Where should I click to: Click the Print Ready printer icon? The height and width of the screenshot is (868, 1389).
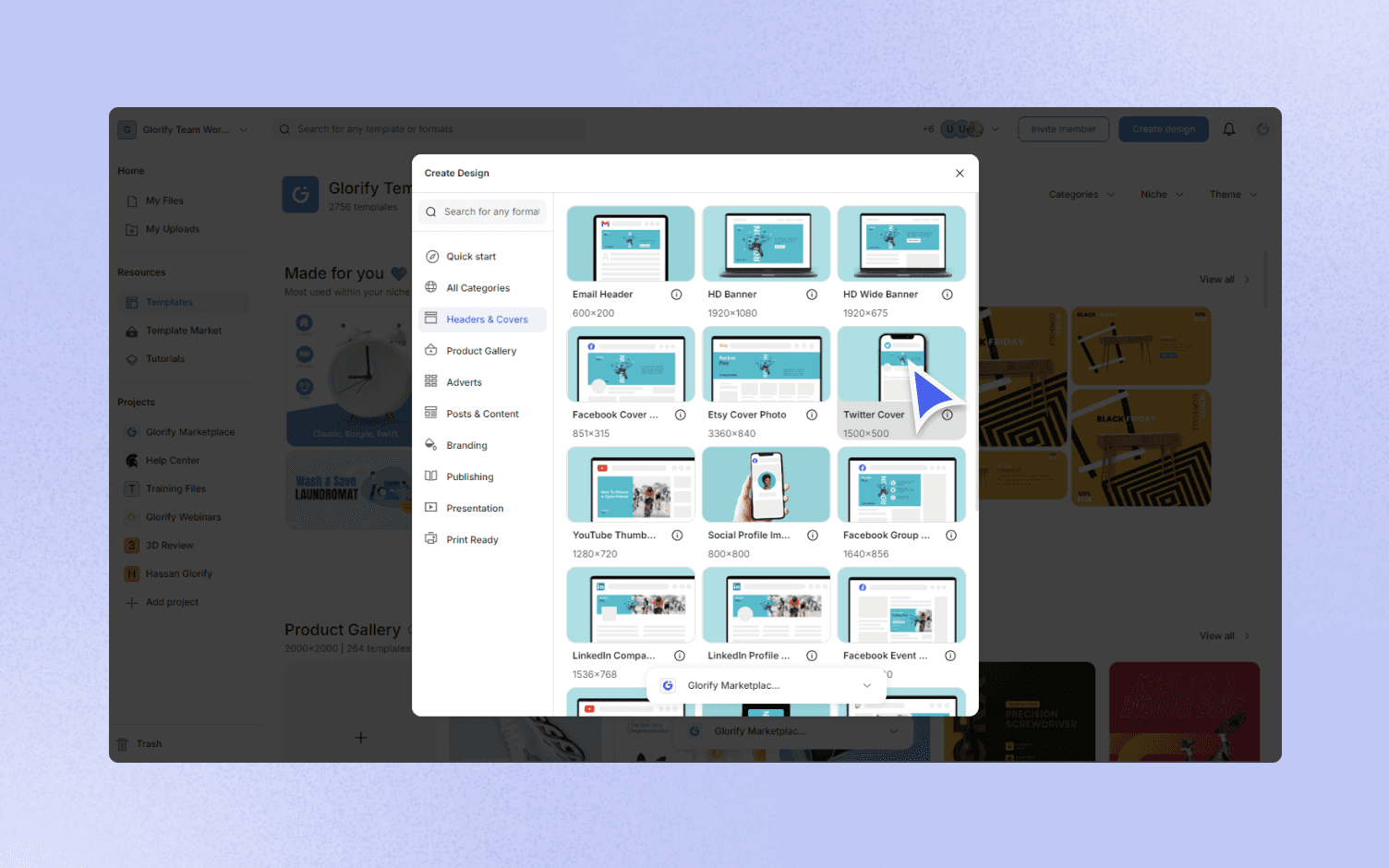tap(431, 538)
